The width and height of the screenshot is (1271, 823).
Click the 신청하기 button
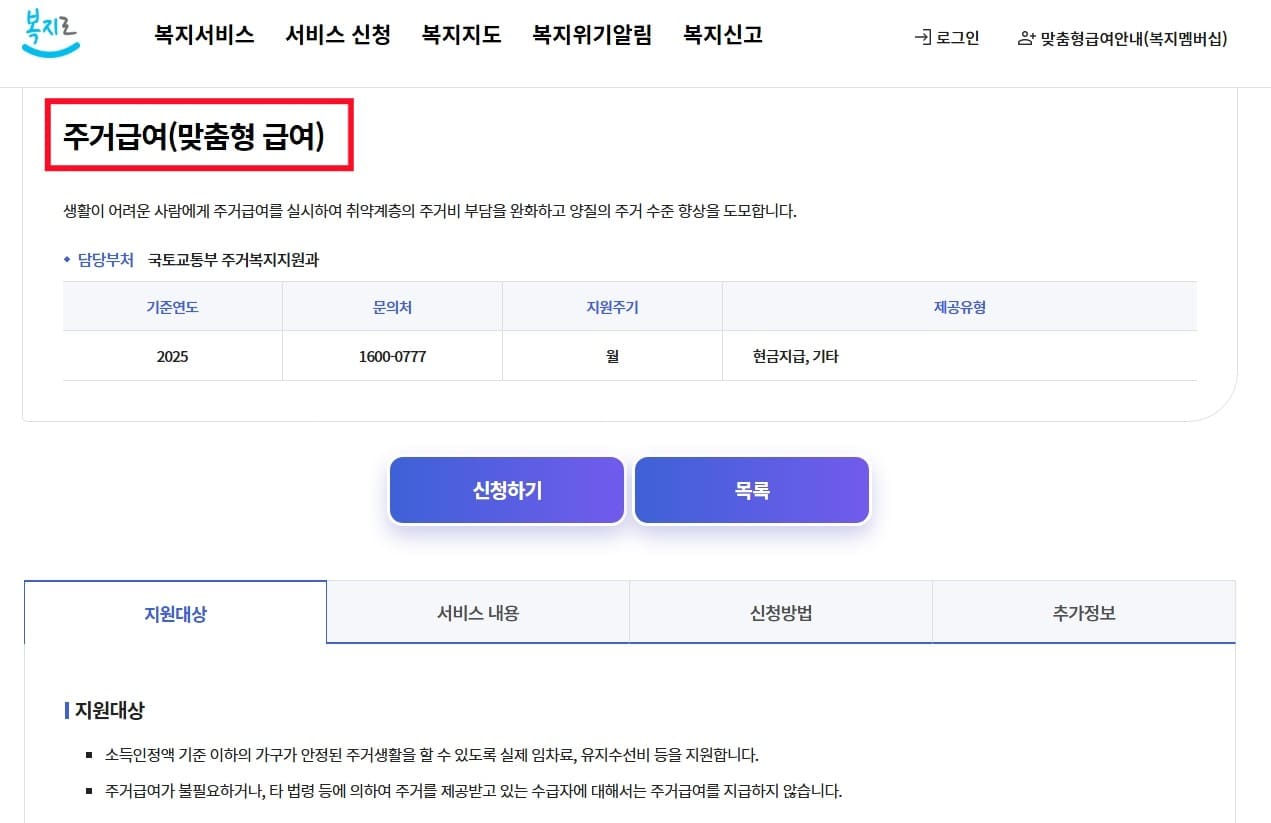coord(507,490)
